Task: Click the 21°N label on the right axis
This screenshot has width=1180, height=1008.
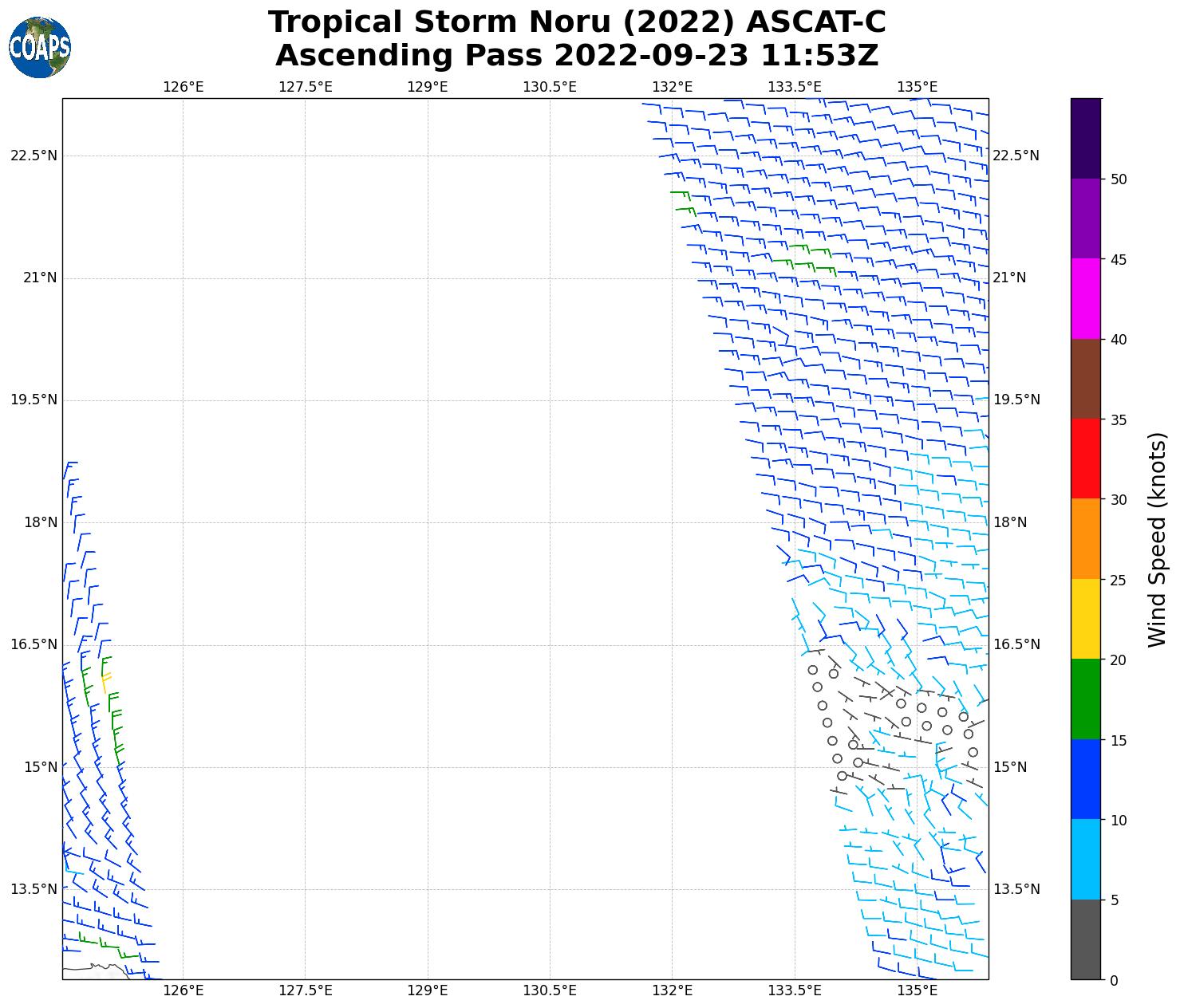Action: [x=1009, y=278]
